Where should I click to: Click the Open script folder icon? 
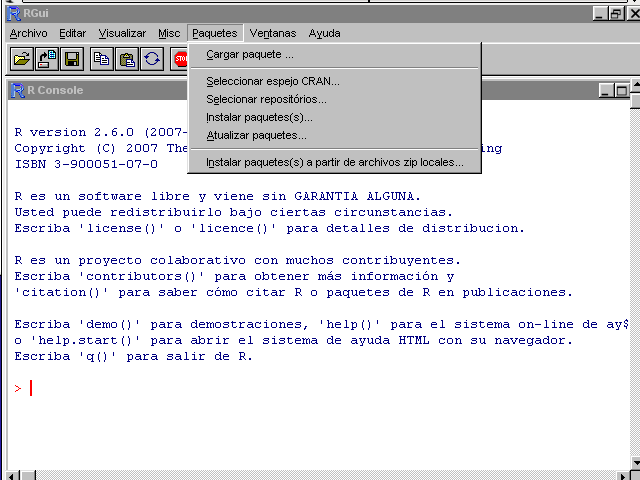click(x=21, y=59)
